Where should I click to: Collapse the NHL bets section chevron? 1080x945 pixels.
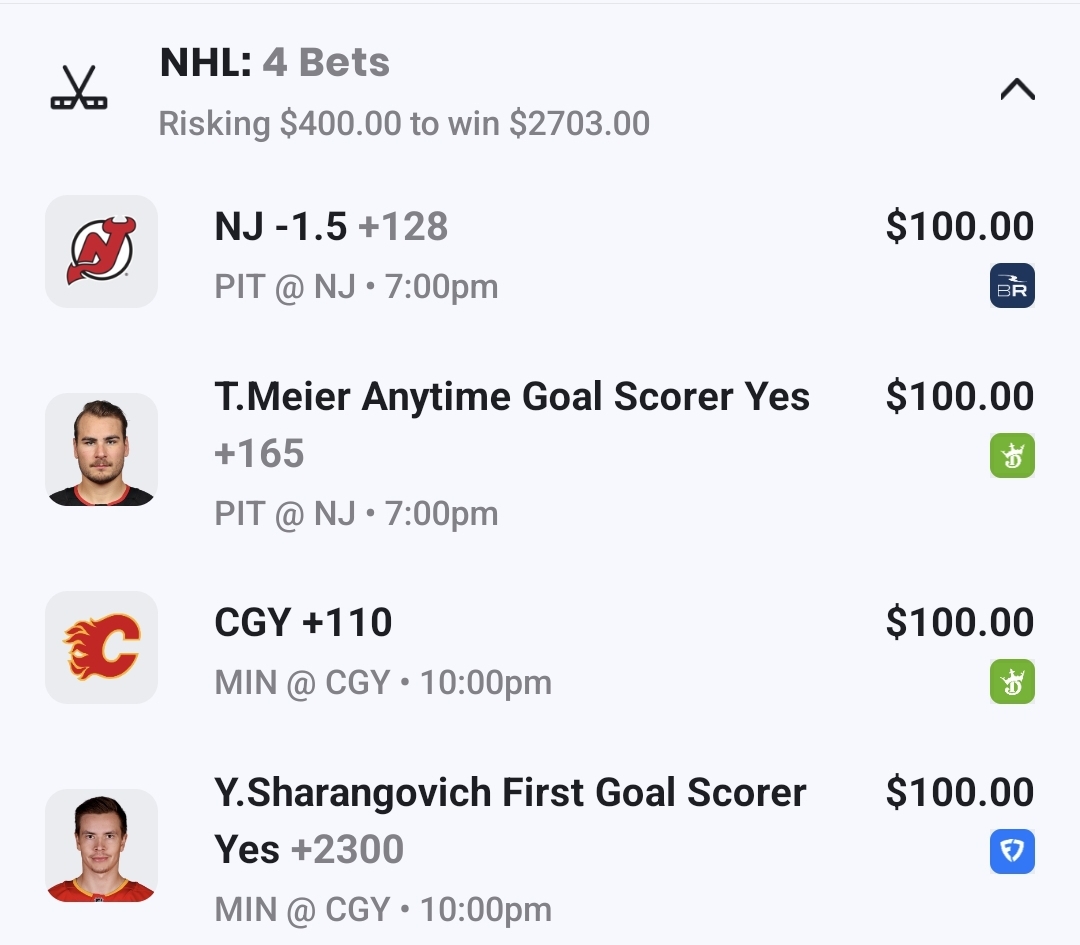(1017, 90)
